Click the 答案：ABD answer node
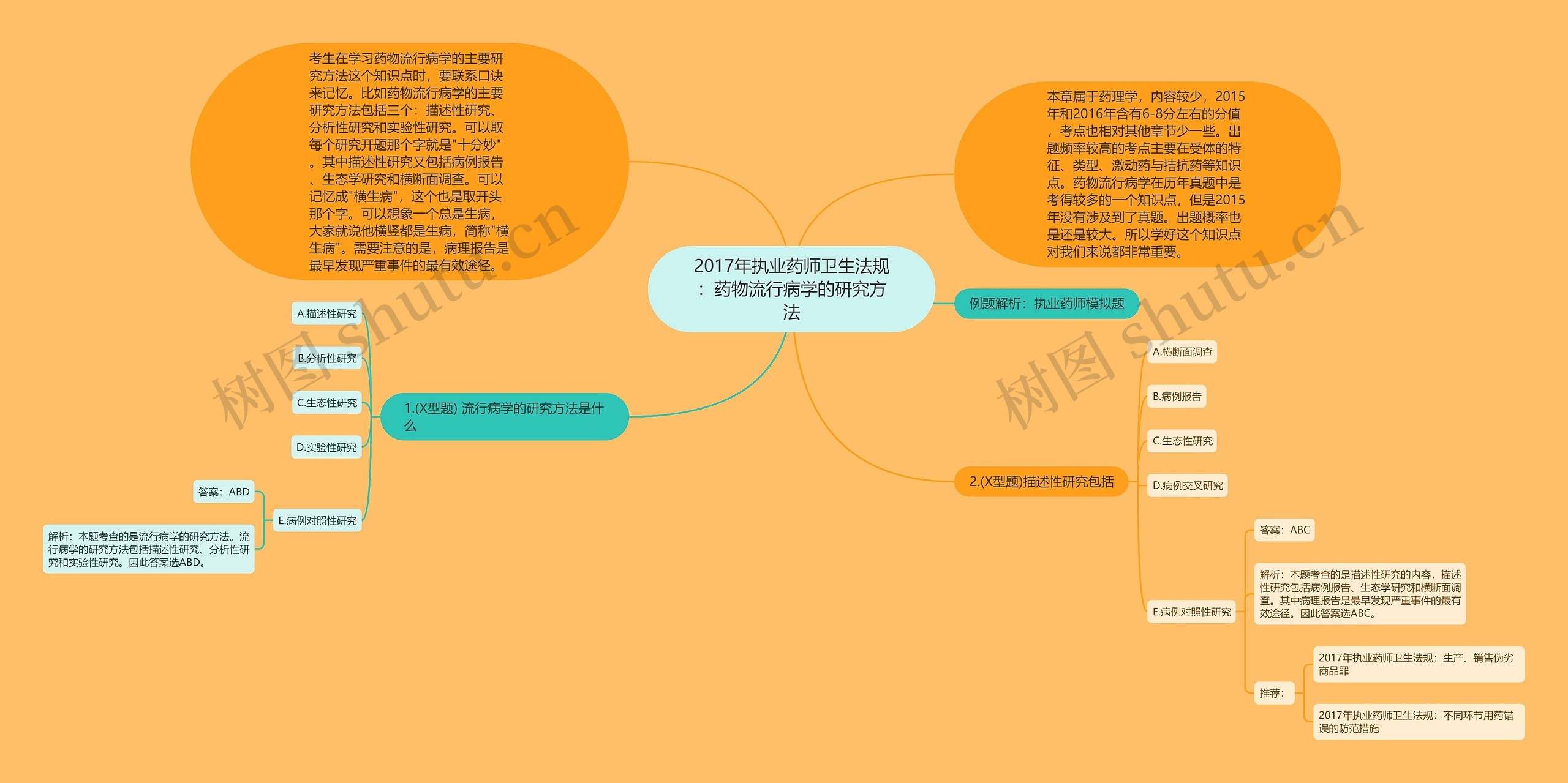The image size is (1568, 783). [x=224, y=492]
